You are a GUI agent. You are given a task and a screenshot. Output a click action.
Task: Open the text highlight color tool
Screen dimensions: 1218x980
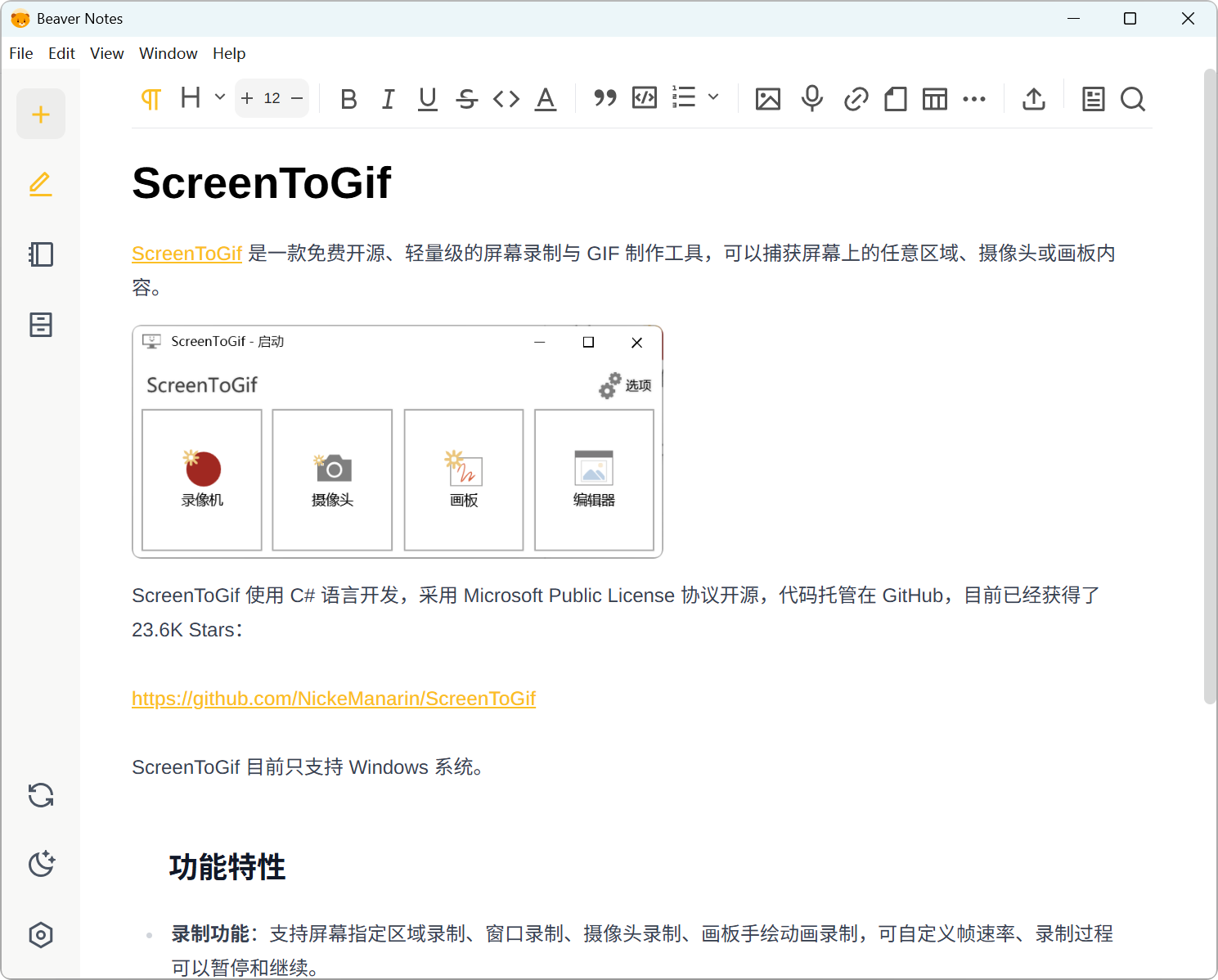coord(546,99)
